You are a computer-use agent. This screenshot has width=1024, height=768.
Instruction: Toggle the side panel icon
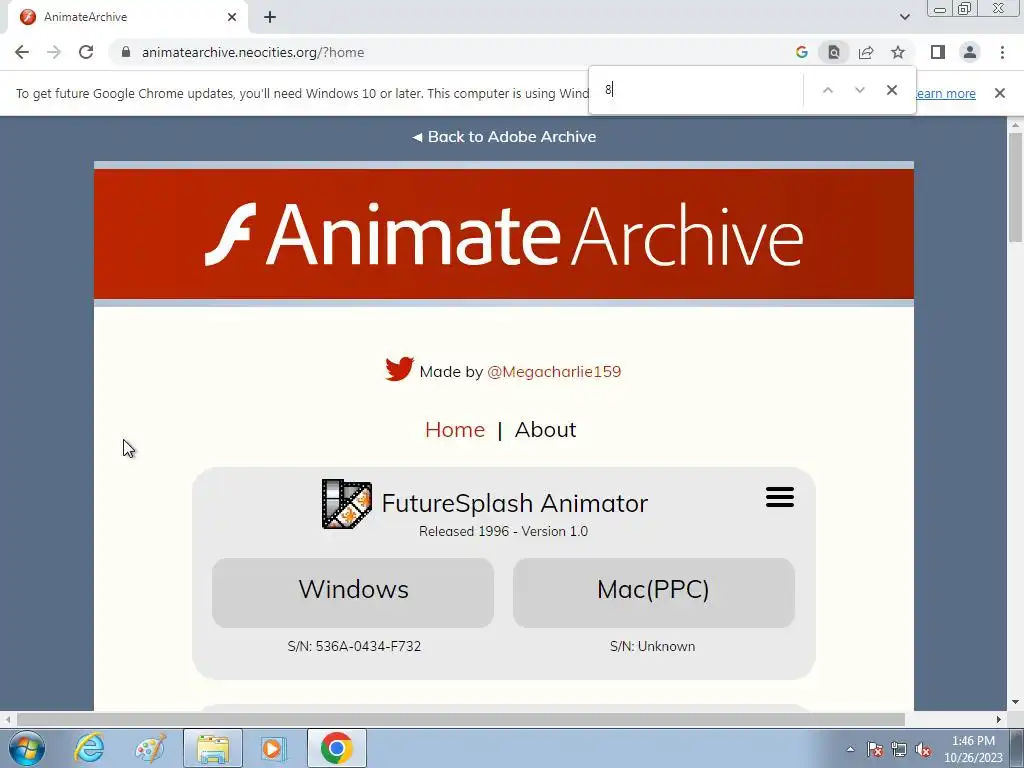938,52
